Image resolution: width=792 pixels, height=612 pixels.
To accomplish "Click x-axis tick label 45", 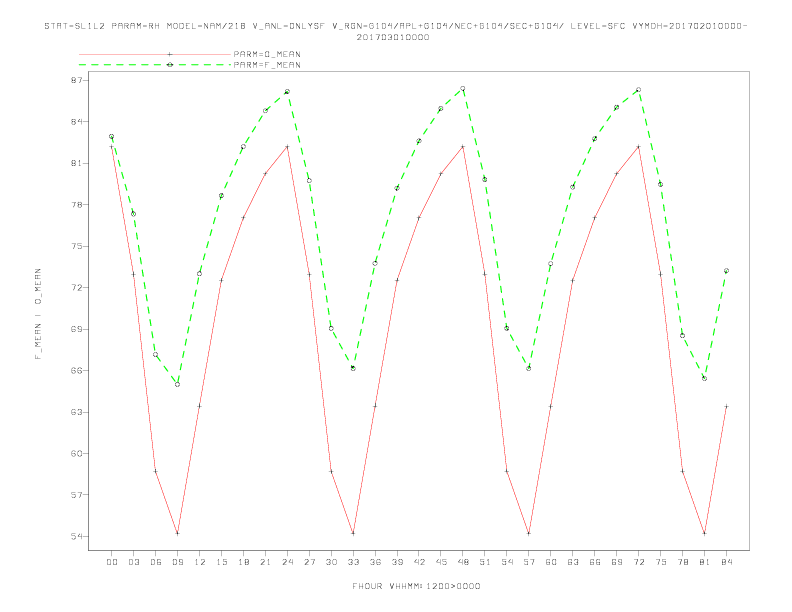I will [x=441, y=562].
